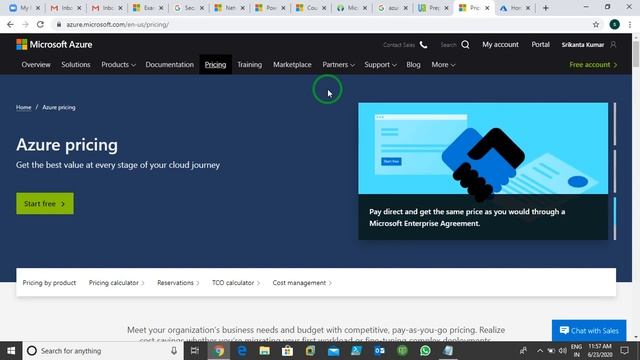Expand the Partners dropdown menu

[x=338, y=64]
